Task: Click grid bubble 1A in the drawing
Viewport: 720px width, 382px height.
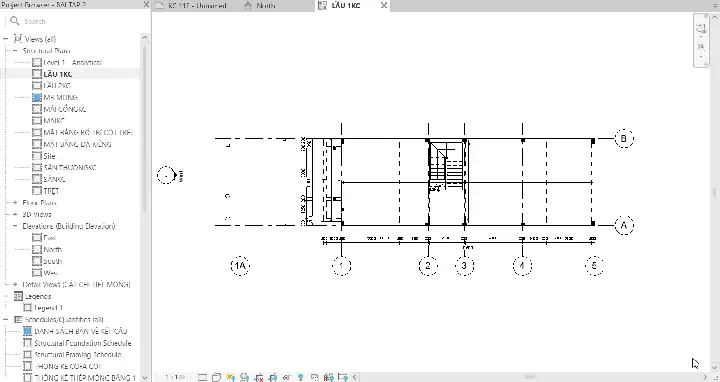Action: coord(240,265)
